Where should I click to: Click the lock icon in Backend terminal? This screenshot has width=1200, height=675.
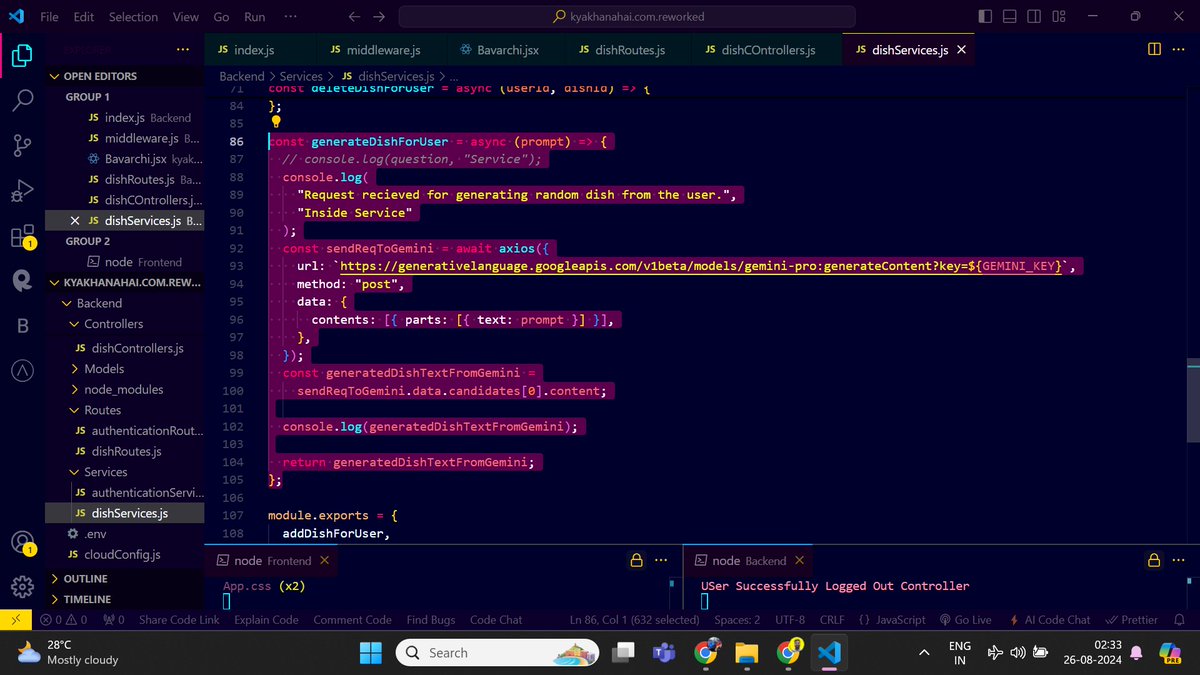click(1154, 560)
